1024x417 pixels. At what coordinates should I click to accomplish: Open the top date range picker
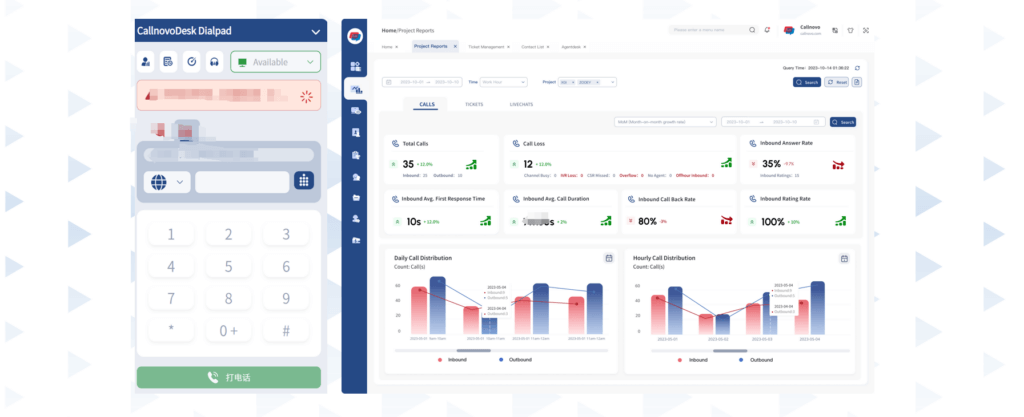point(422,82)
